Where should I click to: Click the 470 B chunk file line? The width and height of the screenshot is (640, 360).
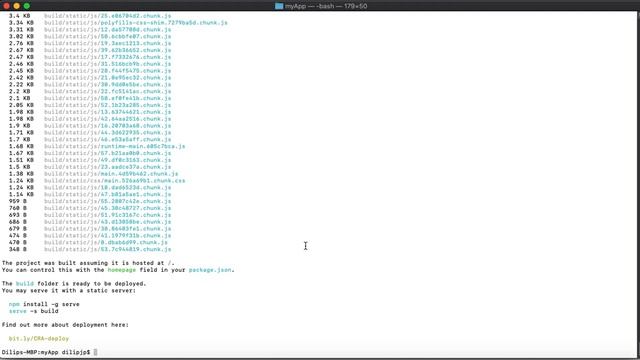pyautogui.click(x=88, y=242)
